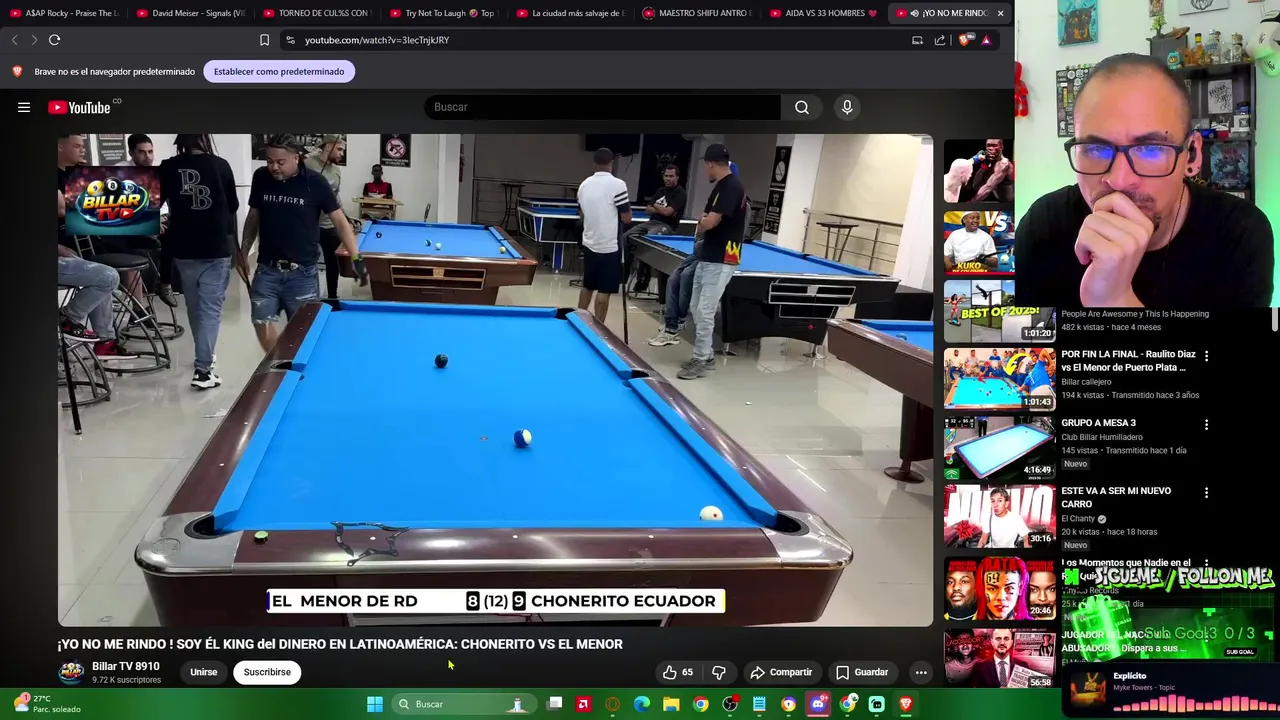Switch to David Meiser - Signals tab

(190, 13)
